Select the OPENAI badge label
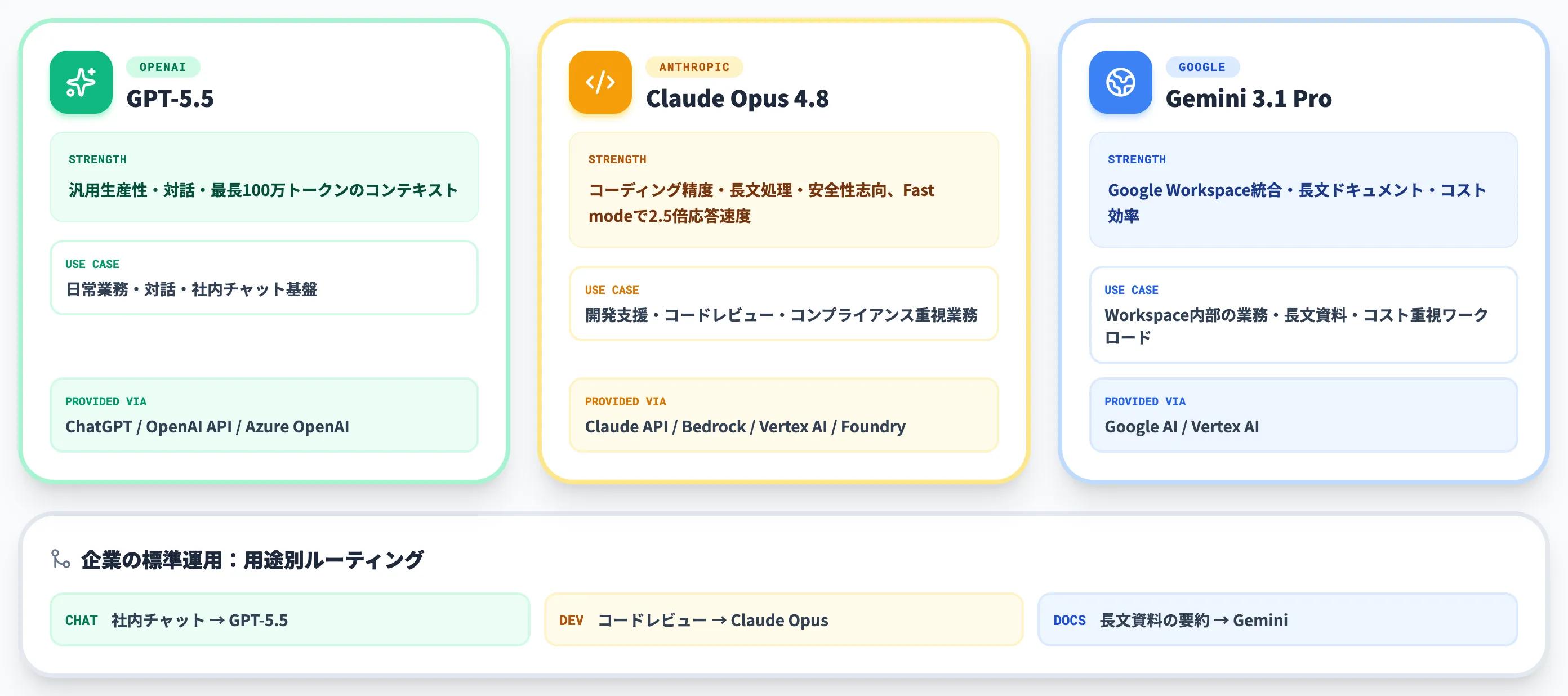 pyautogui.click(x=163, y=67)
